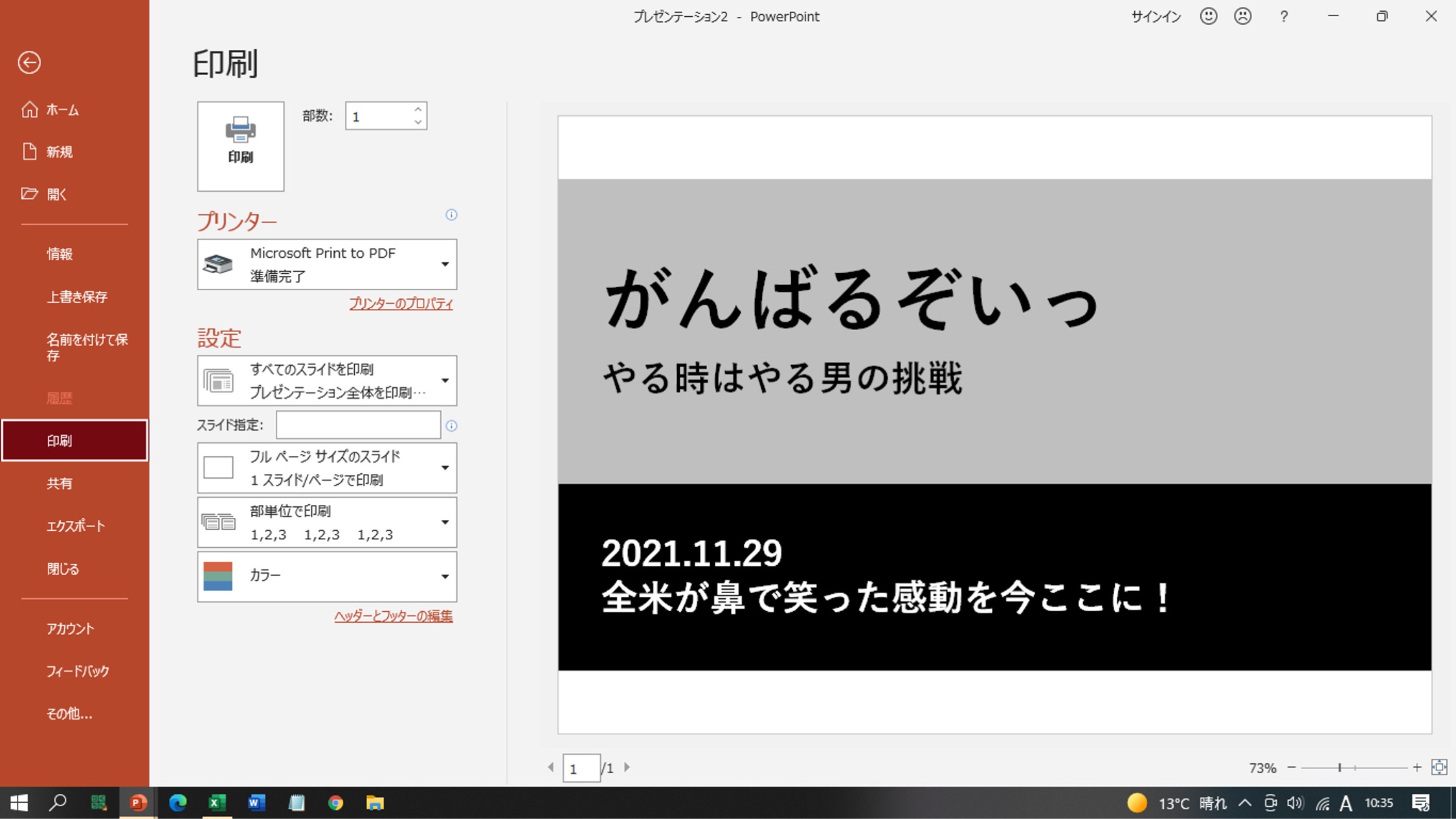The width and height of the screenshot is (1456, 819).
Task: Open File Explorer from the taskbar
Action: [x=375, y=803]
